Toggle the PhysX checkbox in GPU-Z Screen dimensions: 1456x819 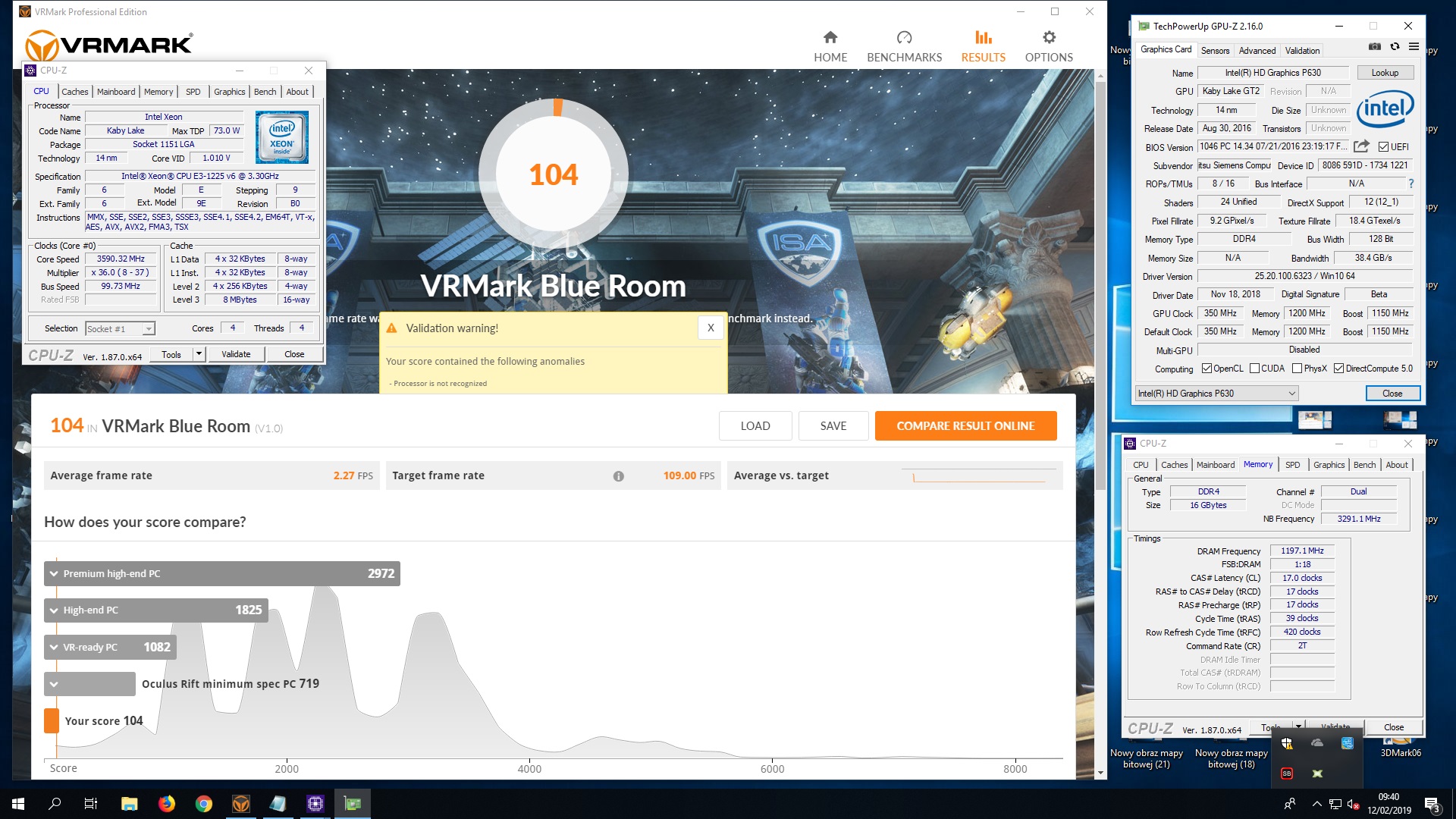click(1297, 369)
